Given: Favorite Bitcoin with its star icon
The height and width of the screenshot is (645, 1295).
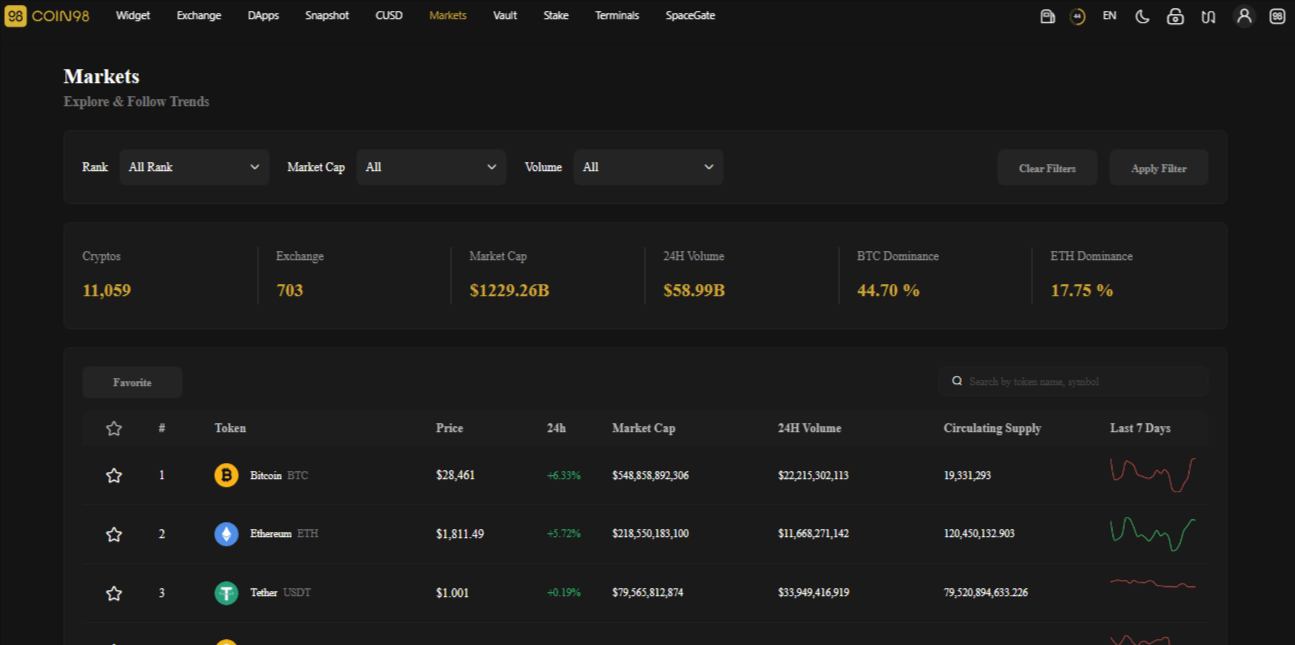Looking at the screenshot, I should pyautogui.click(x=114, y=476).
